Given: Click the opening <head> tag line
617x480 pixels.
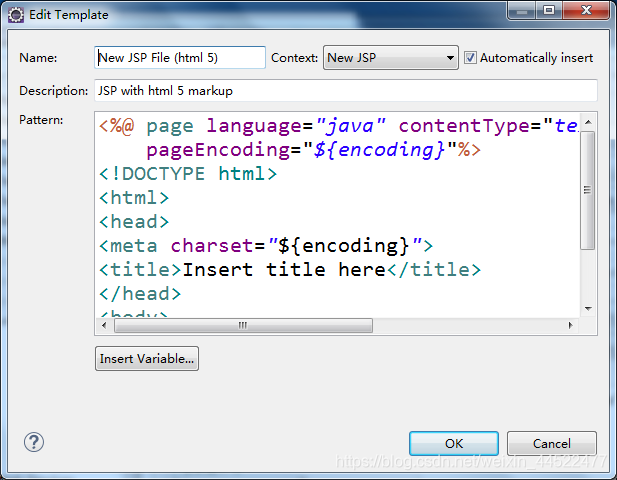Looking at the screenshot, I should [x=134, y=222].
